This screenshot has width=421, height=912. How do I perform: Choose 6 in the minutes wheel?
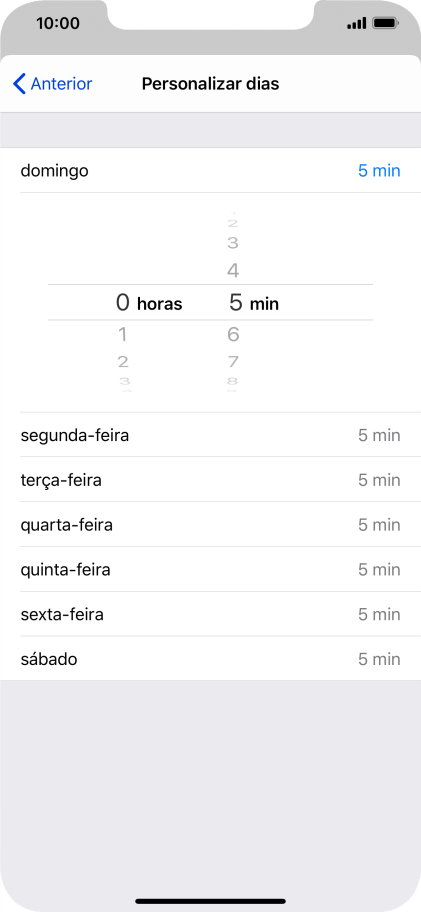[x=233, y=334]
